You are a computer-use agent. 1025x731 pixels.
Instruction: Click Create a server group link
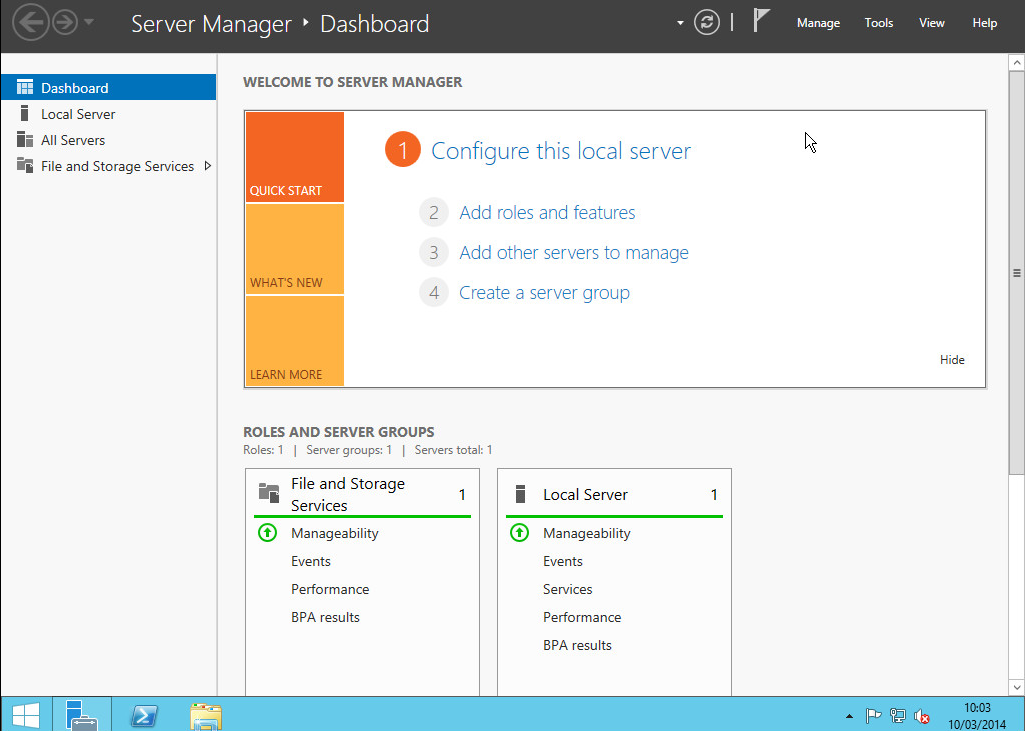[545, 293]
